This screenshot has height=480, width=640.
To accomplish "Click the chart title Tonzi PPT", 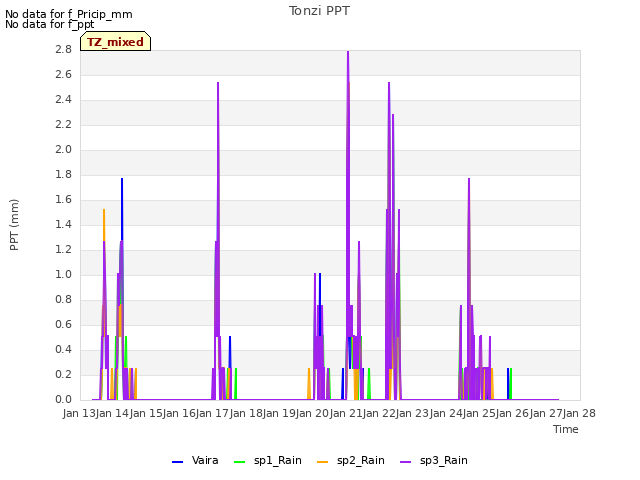I will coord(319,11).
